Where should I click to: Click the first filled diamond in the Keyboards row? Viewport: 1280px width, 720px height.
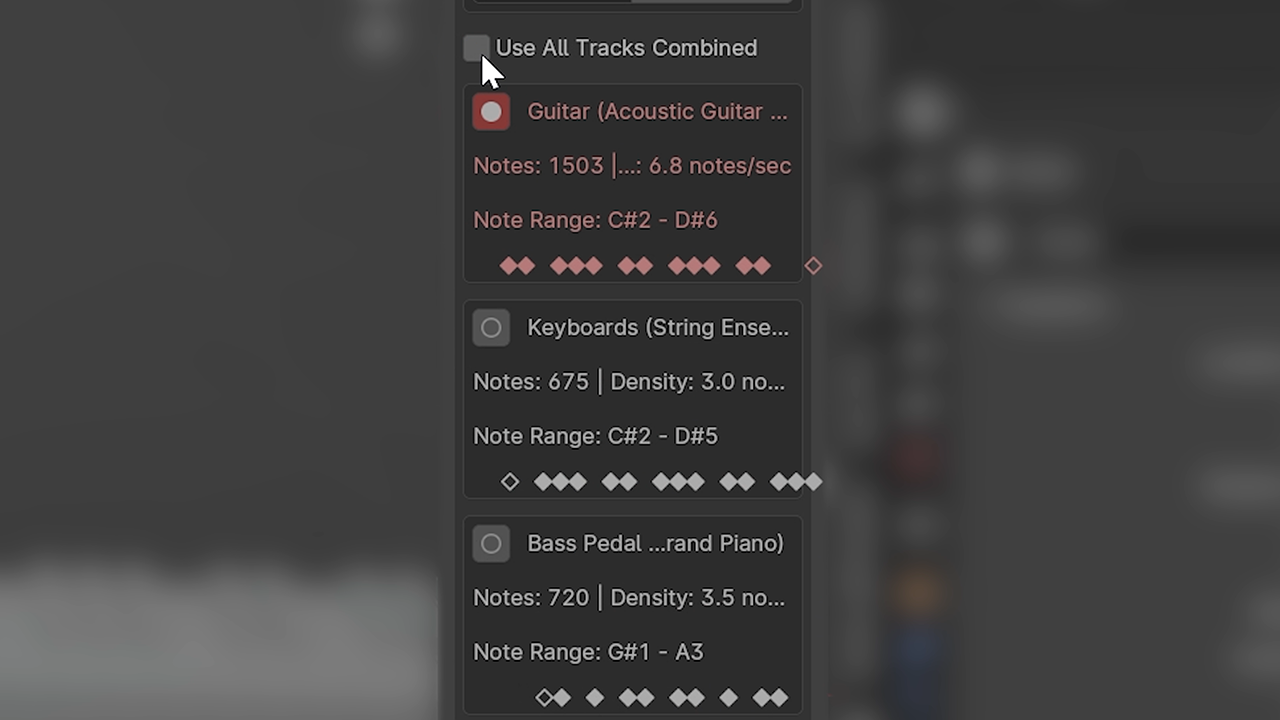coord(544,482)
